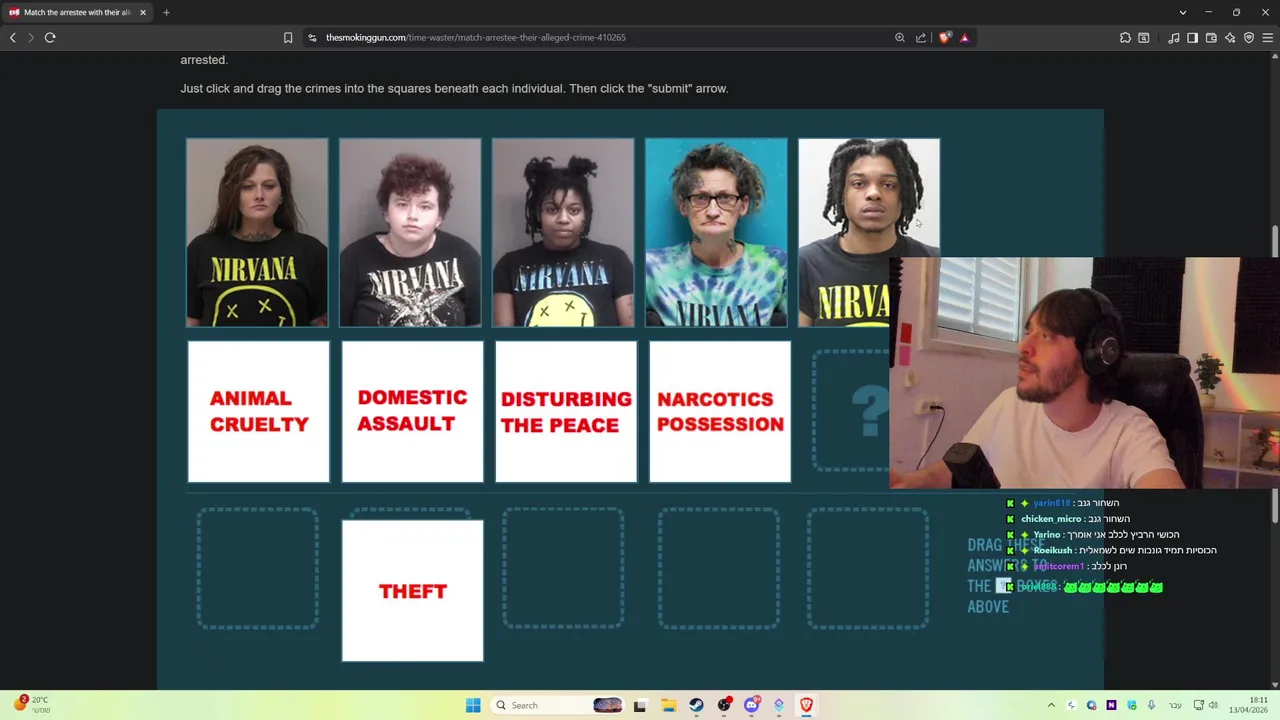Open the weather widget showing 20°C
Viewport: 1280px width, 720px height.
click(32, 705)
